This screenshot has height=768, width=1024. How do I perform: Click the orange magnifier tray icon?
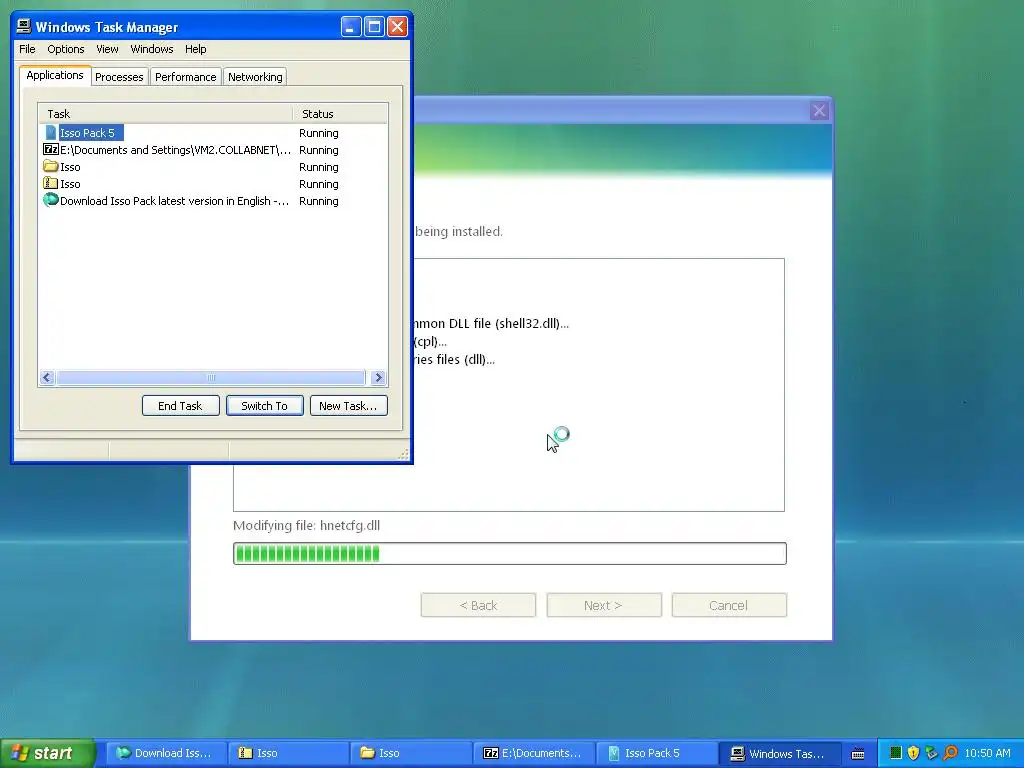point(951,753)
